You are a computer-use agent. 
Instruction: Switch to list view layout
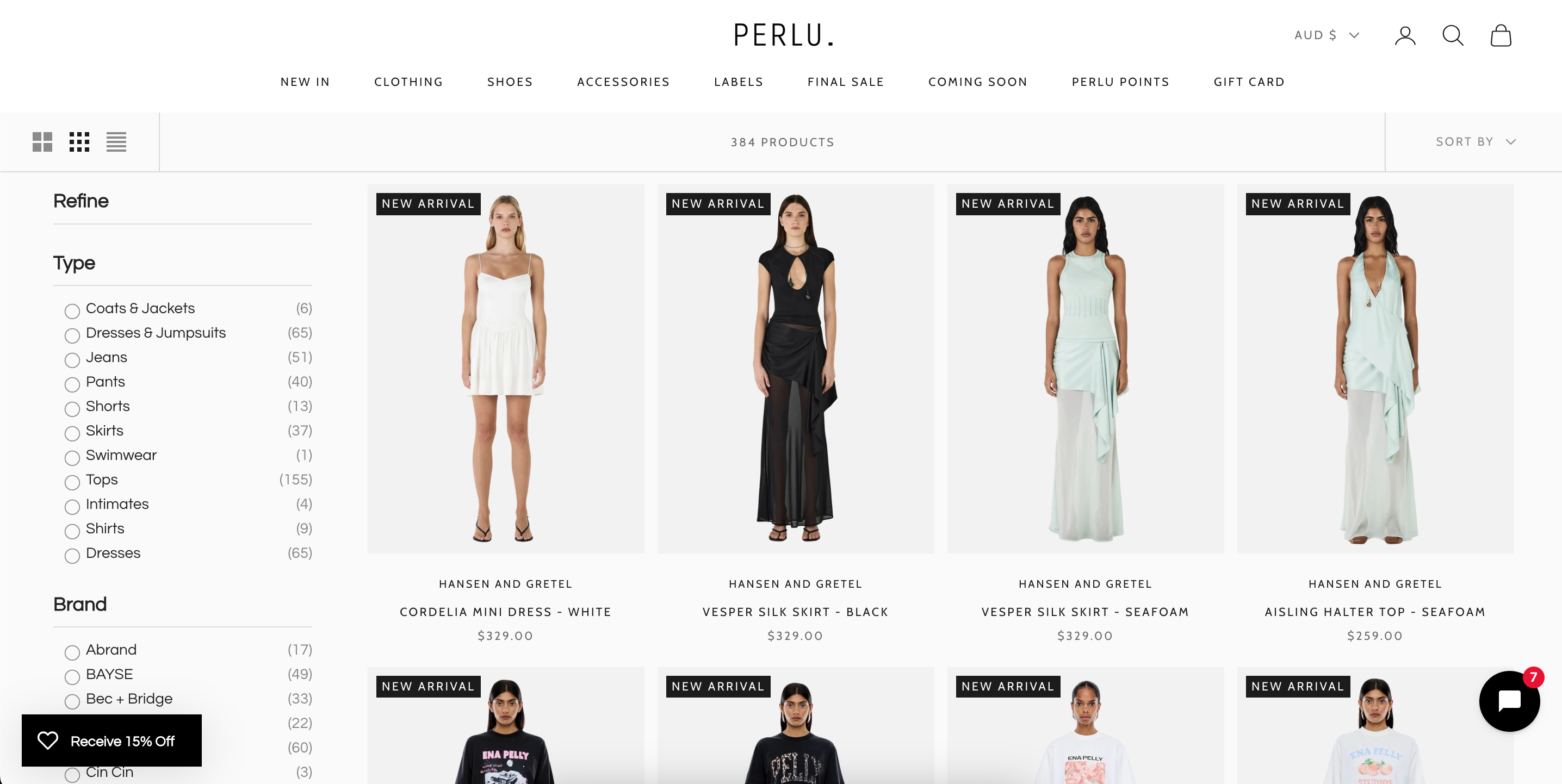pos(116,142)
